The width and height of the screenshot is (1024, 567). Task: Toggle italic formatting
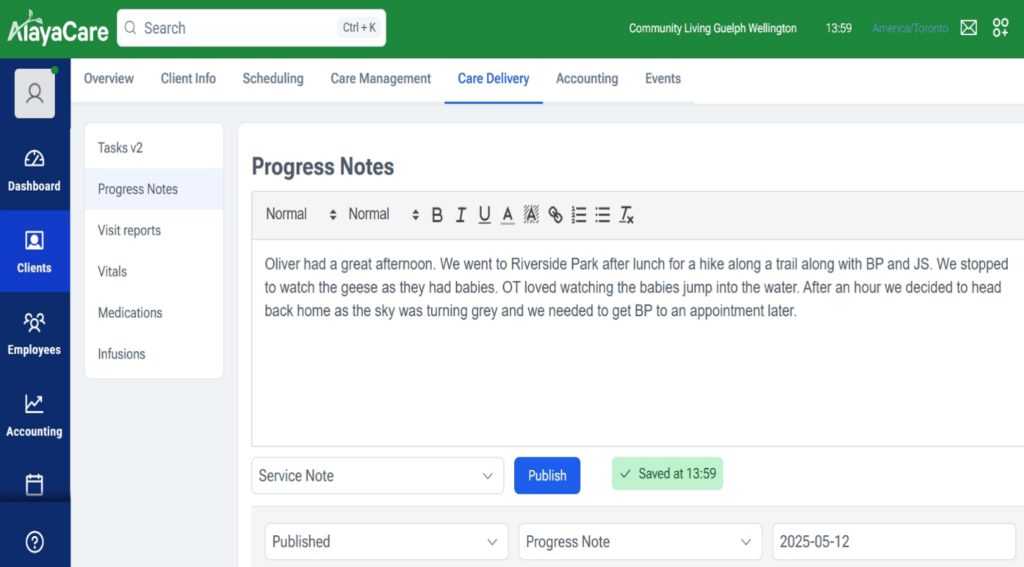click(x=460, y=215)
